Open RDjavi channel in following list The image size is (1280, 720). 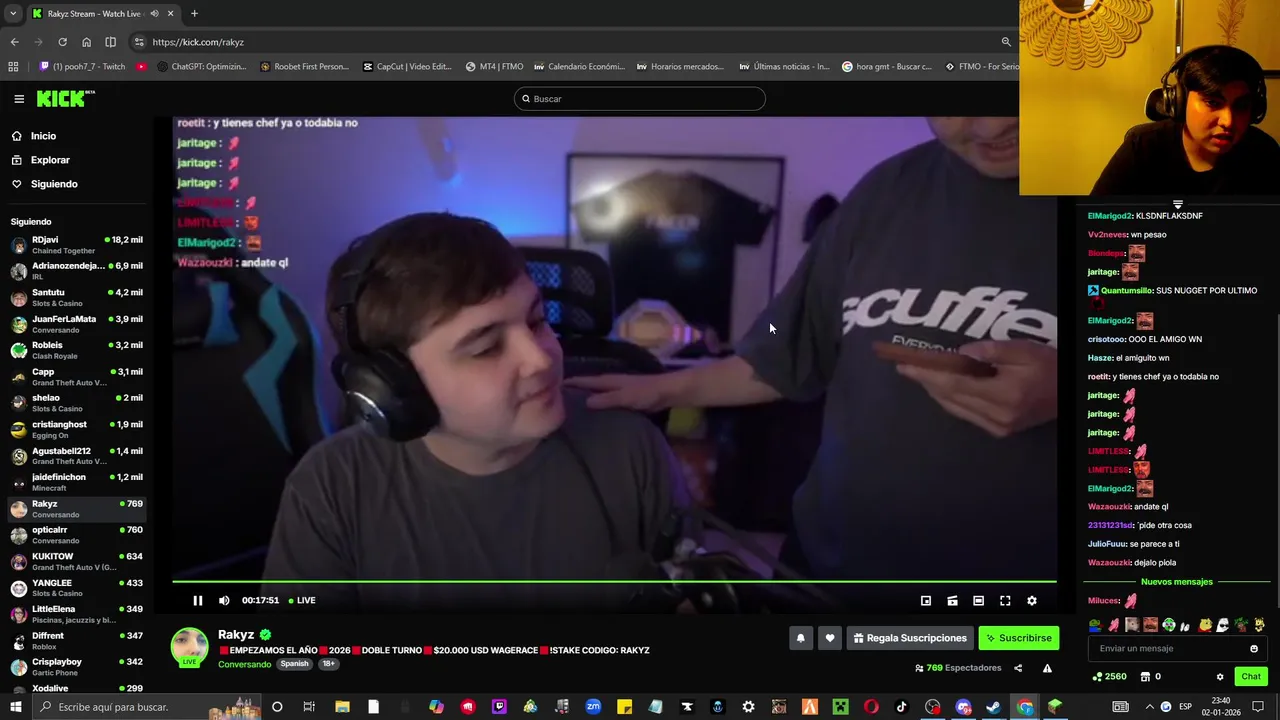coord(76,245)
